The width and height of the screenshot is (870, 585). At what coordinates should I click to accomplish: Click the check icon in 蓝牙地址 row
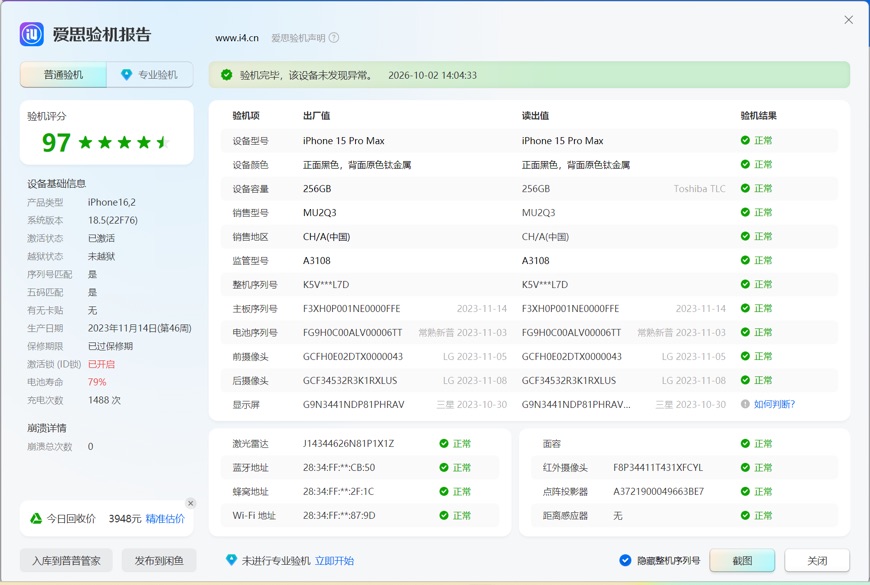pyautogui.click(x=444, y=467)
